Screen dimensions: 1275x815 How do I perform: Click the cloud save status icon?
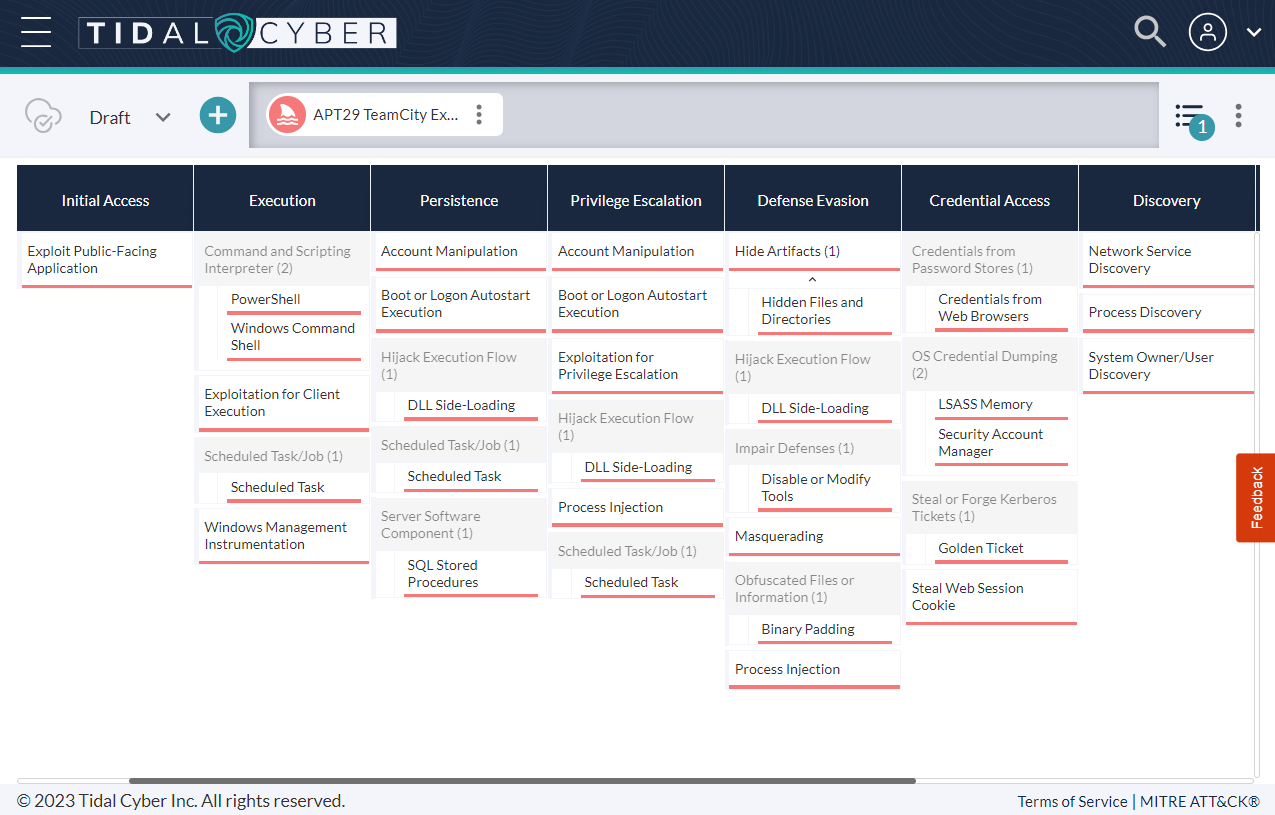[x=43, y=116]
